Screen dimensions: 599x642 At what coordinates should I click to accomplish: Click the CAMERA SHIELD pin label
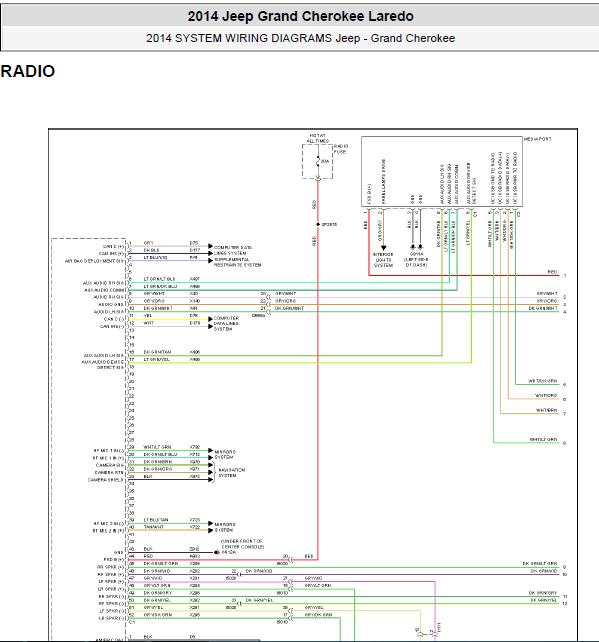pyautogui.click(x=105, y=480)
